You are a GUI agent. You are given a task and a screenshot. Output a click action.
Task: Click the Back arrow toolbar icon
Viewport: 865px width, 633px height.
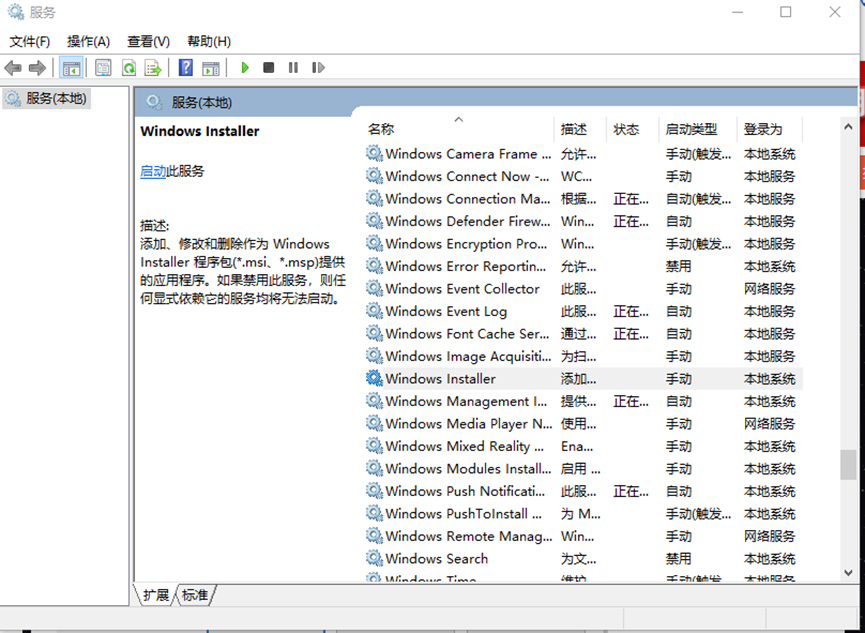pyautogui.click(x=13, y=68)
